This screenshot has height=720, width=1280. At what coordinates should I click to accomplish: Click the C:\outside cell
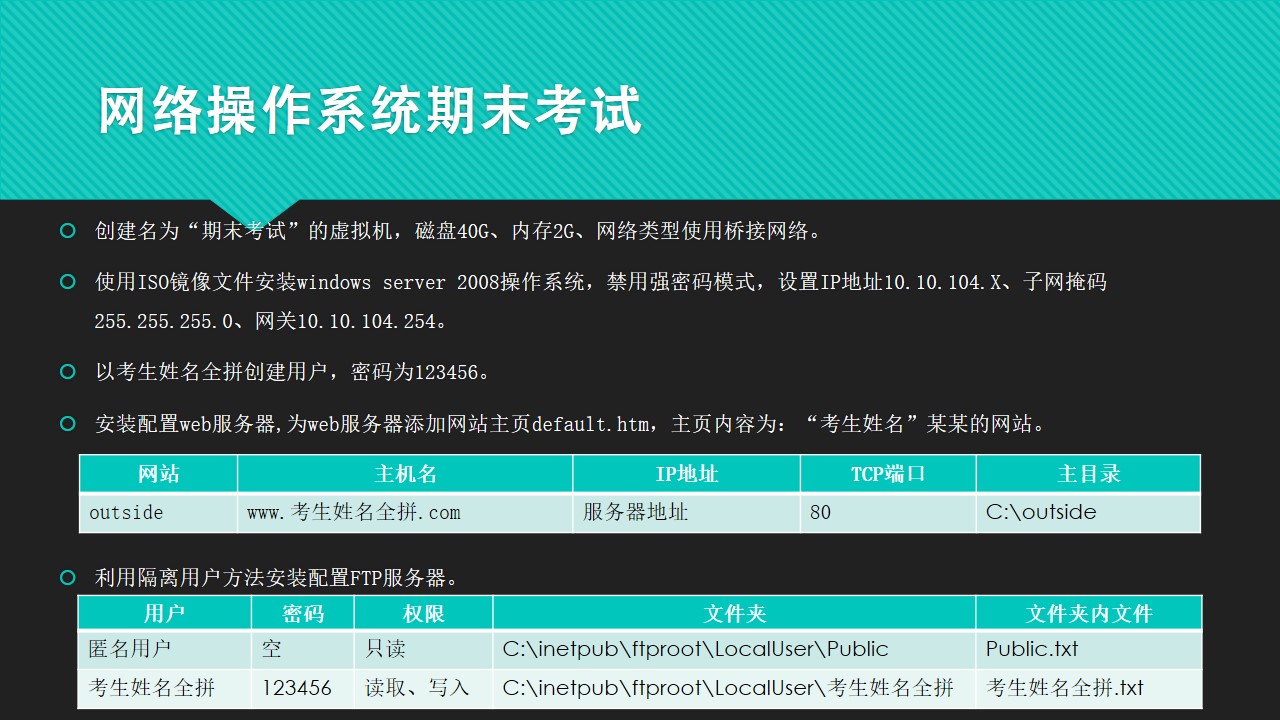tap(1088, 512)
